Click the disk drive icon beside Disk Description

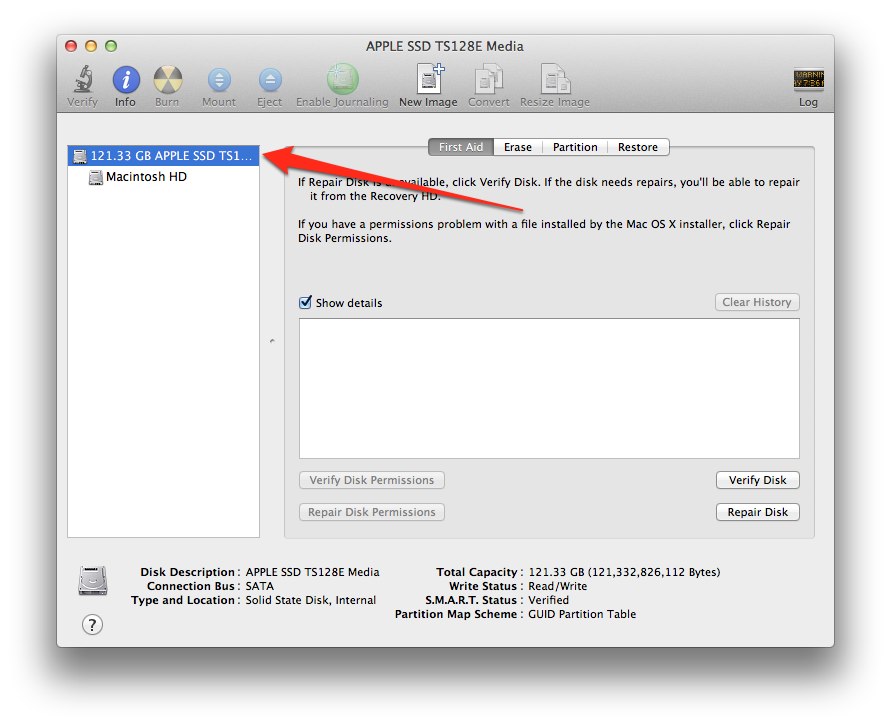[93, 580]
